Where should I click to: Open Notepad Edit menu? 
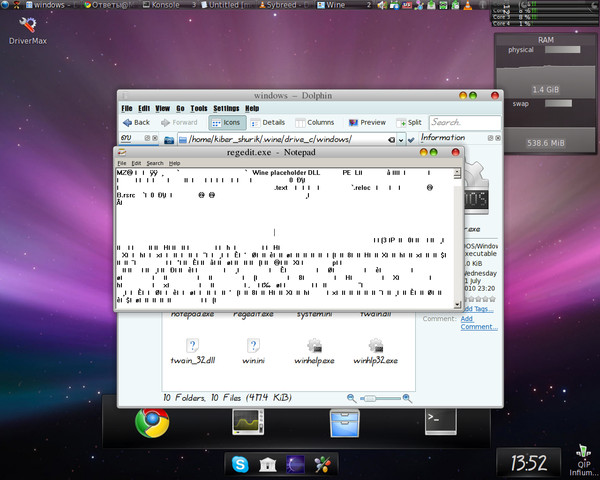(x=136, y=163)
